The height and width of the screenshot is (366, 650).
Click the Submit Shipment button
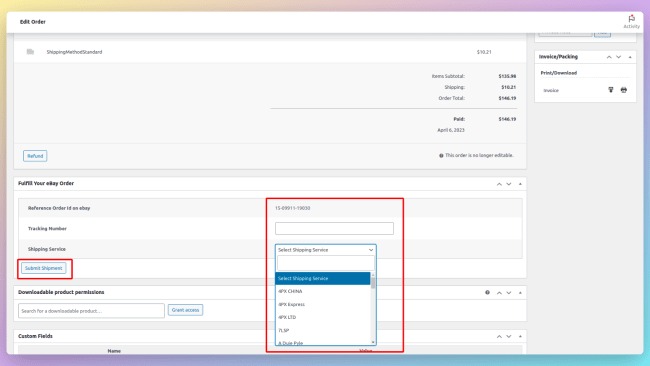tap(44, 268)
